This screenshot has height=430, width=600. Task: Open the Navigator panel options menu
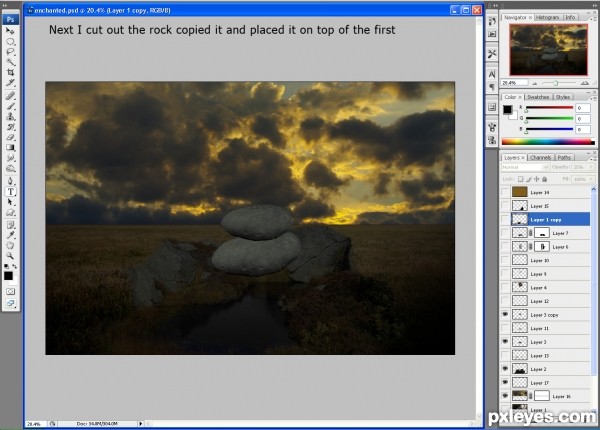click(594, 18)
